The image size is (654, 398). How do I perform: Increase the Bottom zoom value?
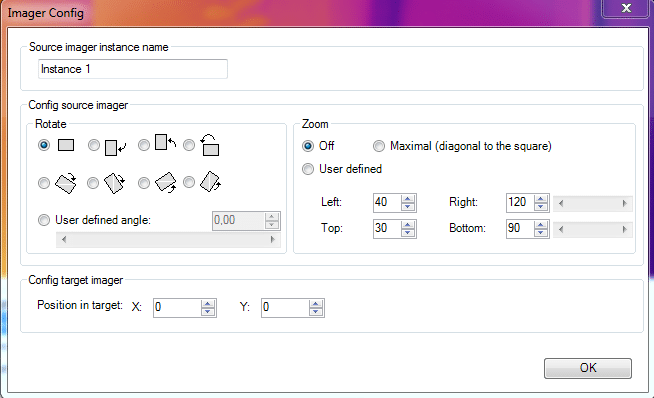[541, 225]
